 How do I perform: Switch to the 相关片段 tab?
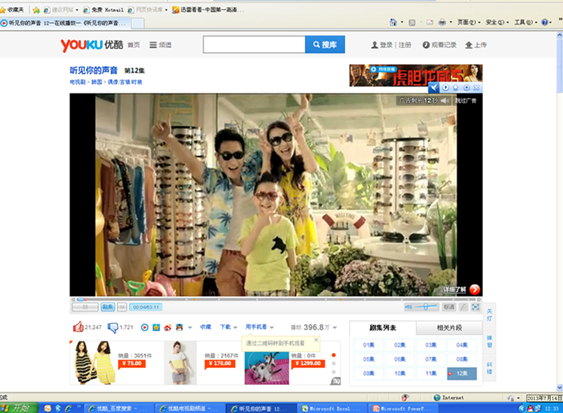point(449,328)
